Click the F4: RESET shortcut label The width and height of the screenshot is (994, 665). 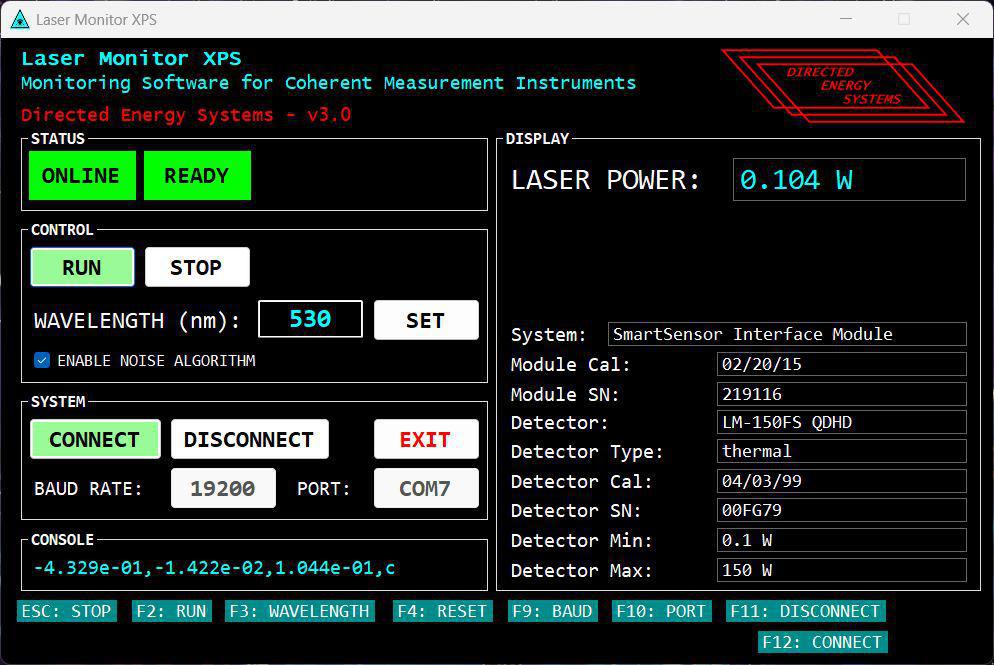tap(442, 611)
